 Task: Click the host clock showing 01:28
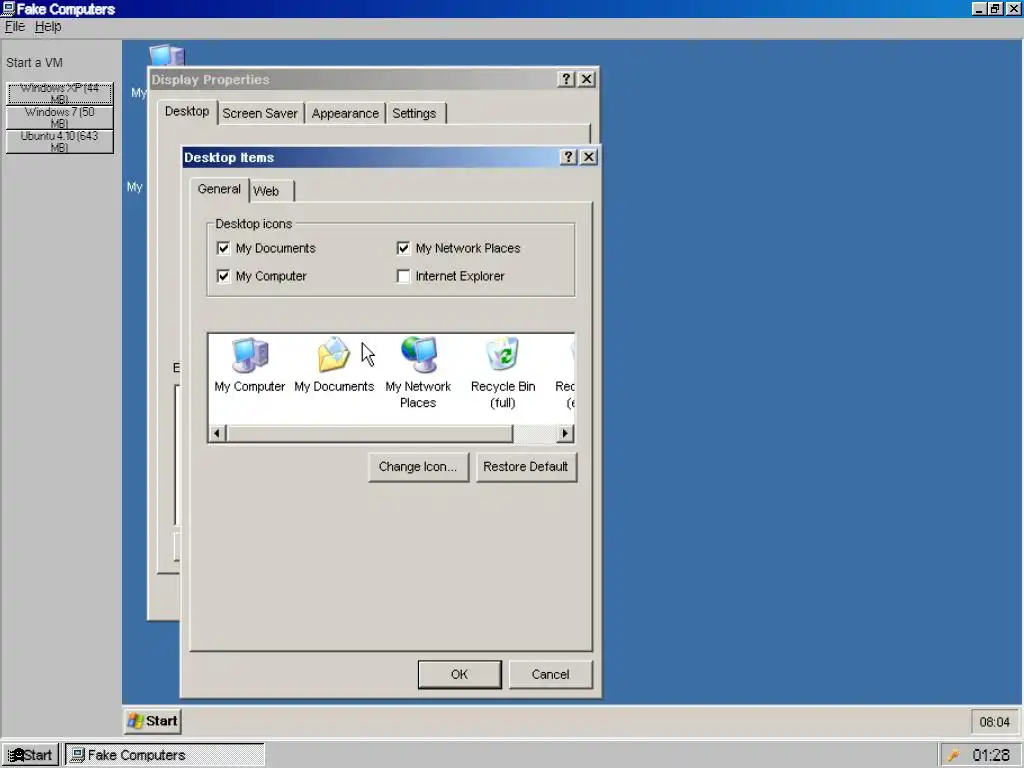pos(991,755)
